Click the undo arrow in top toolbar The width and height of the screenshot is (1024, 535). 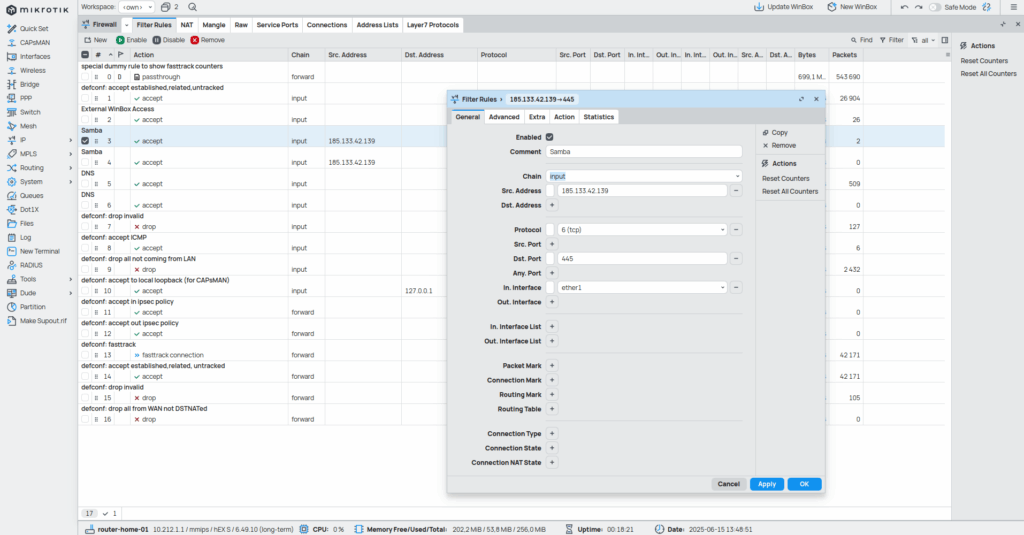pyautogui.click(x=905, y=7)
